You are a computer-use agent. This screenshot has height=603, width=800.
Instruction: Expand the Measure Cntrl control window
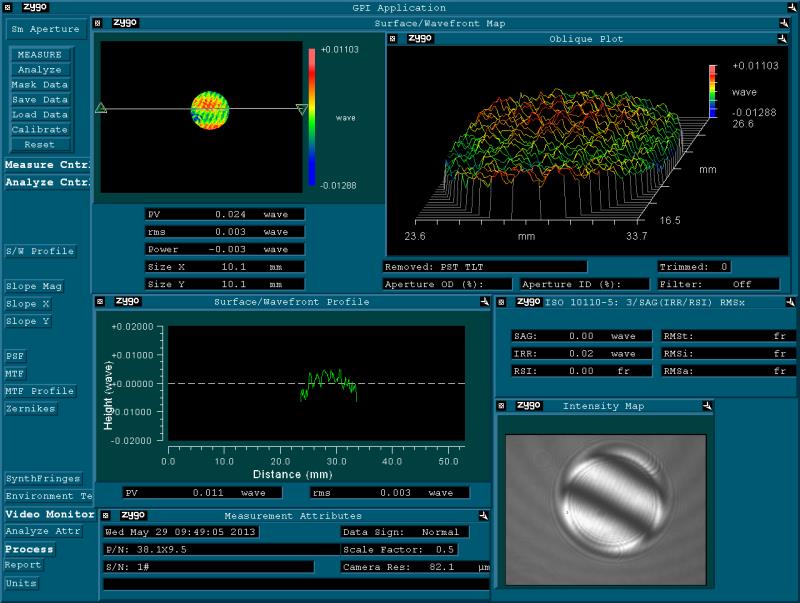pyautogui.click(x=47, y=165)
